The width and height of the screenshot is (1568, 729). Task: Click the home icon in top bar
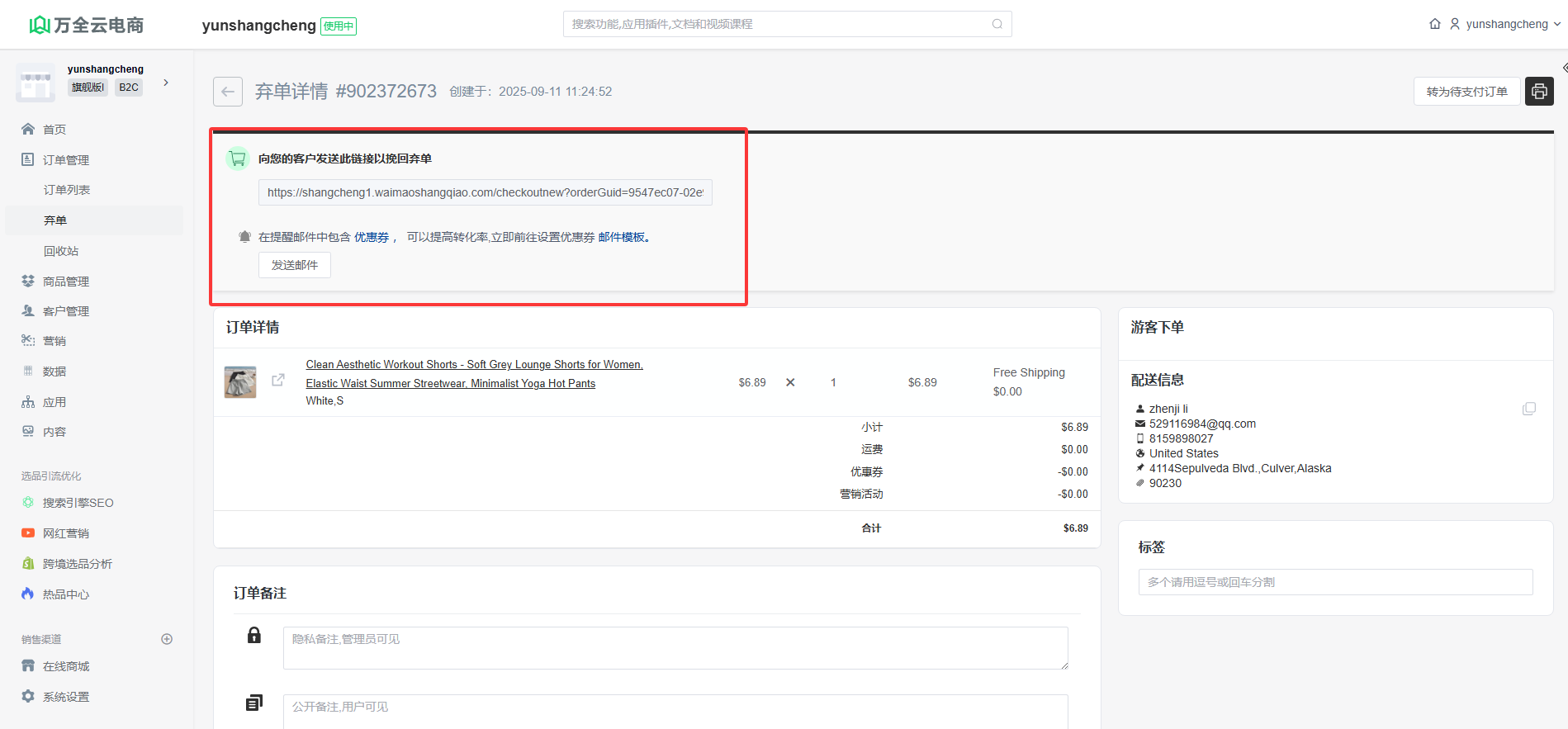(x=1435, y=24)
